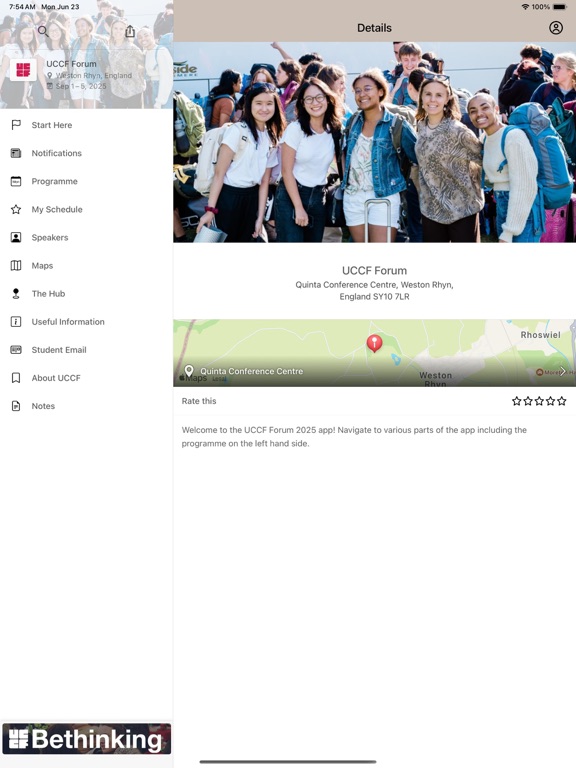Tap the Bethinking banner
This screenshot has width=576, height=768.
click(86, 739)
